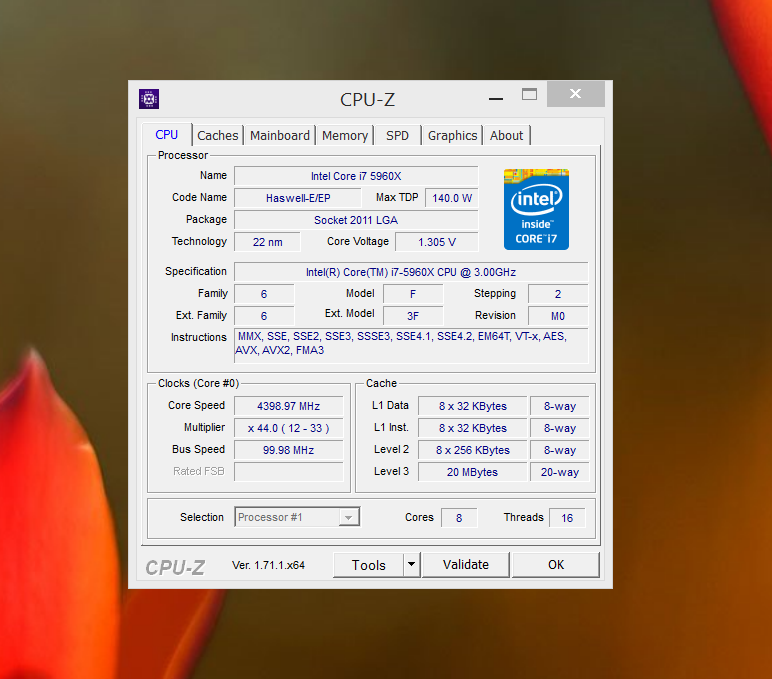Click the version text 'Ver. 1.71.1.x64'
Image resolution: width=772 pixels, height=679 pixels.
click(268, 565)
